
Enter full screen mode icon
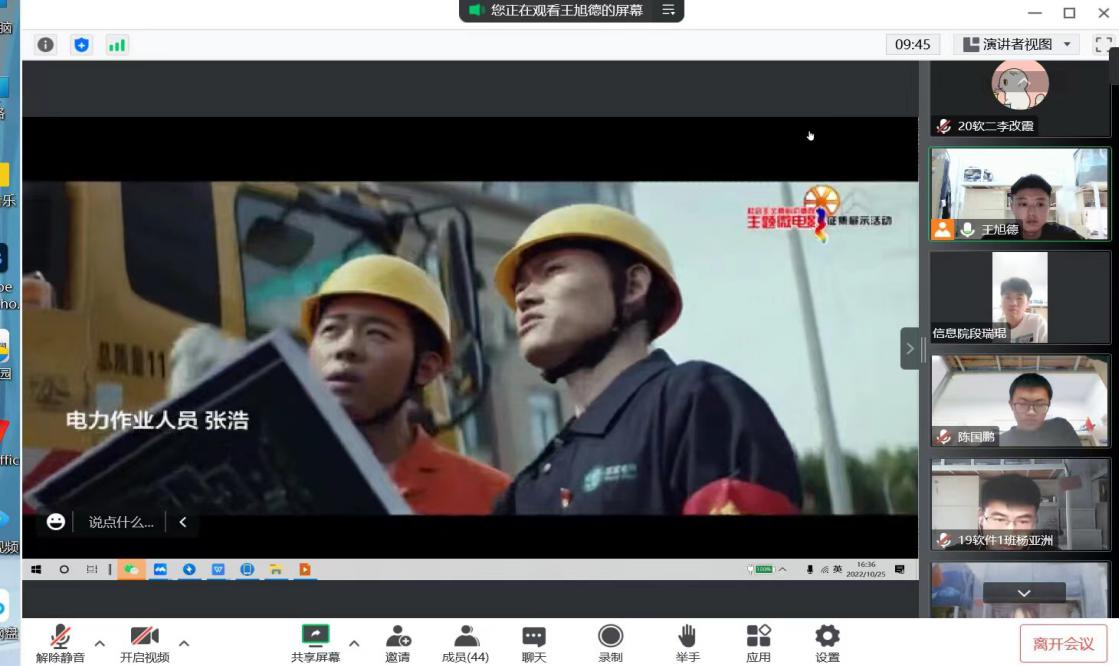(x=1104, y=44)
